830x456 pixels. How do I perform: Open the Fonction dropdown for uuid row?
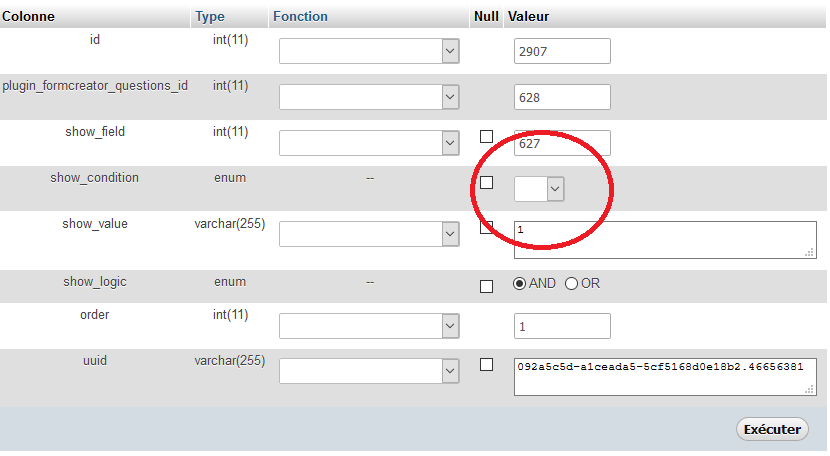(x=369, y=371)
